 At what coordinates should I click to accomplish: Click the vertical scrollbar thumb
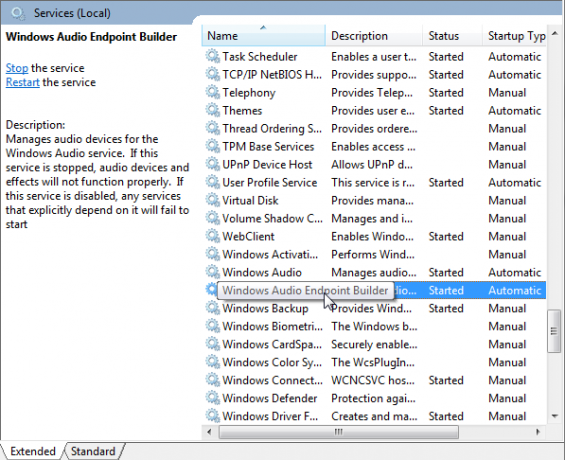[x=554, y=331]
